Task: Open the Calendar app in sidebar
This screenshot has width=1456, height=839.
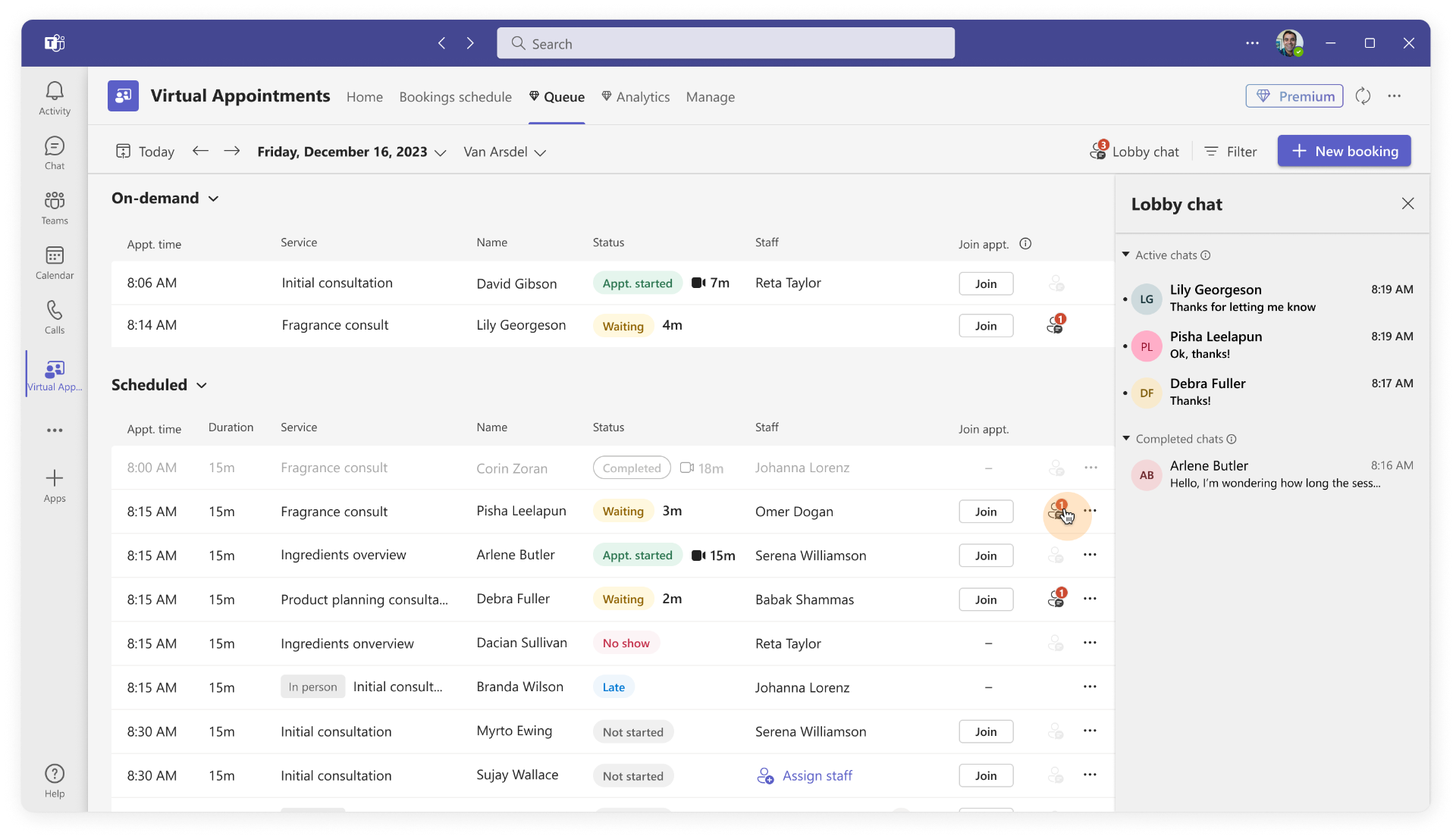Action: coord(55,263)
